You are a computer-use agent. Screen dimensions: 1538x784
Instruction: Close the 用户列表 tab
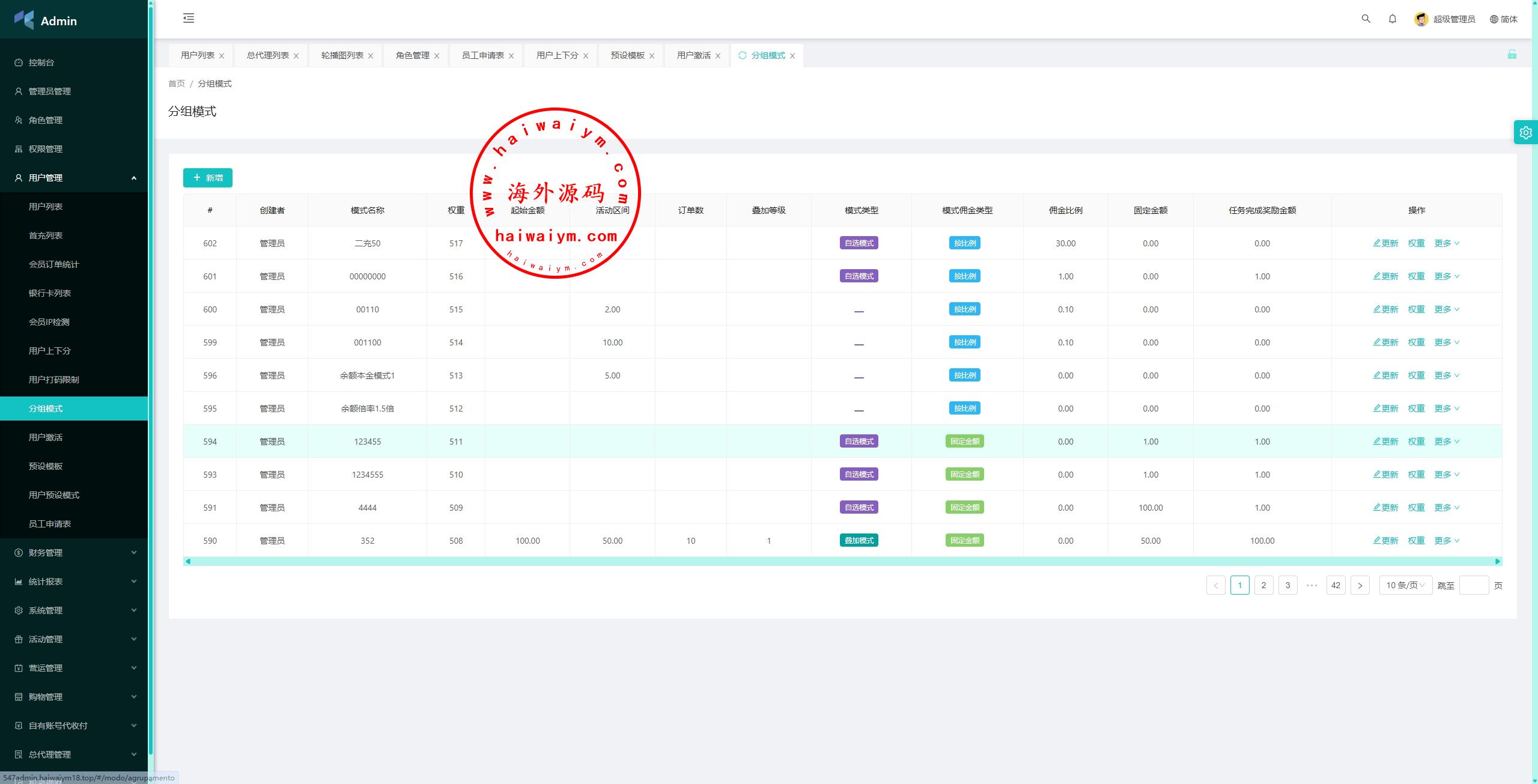coord(222,56)
